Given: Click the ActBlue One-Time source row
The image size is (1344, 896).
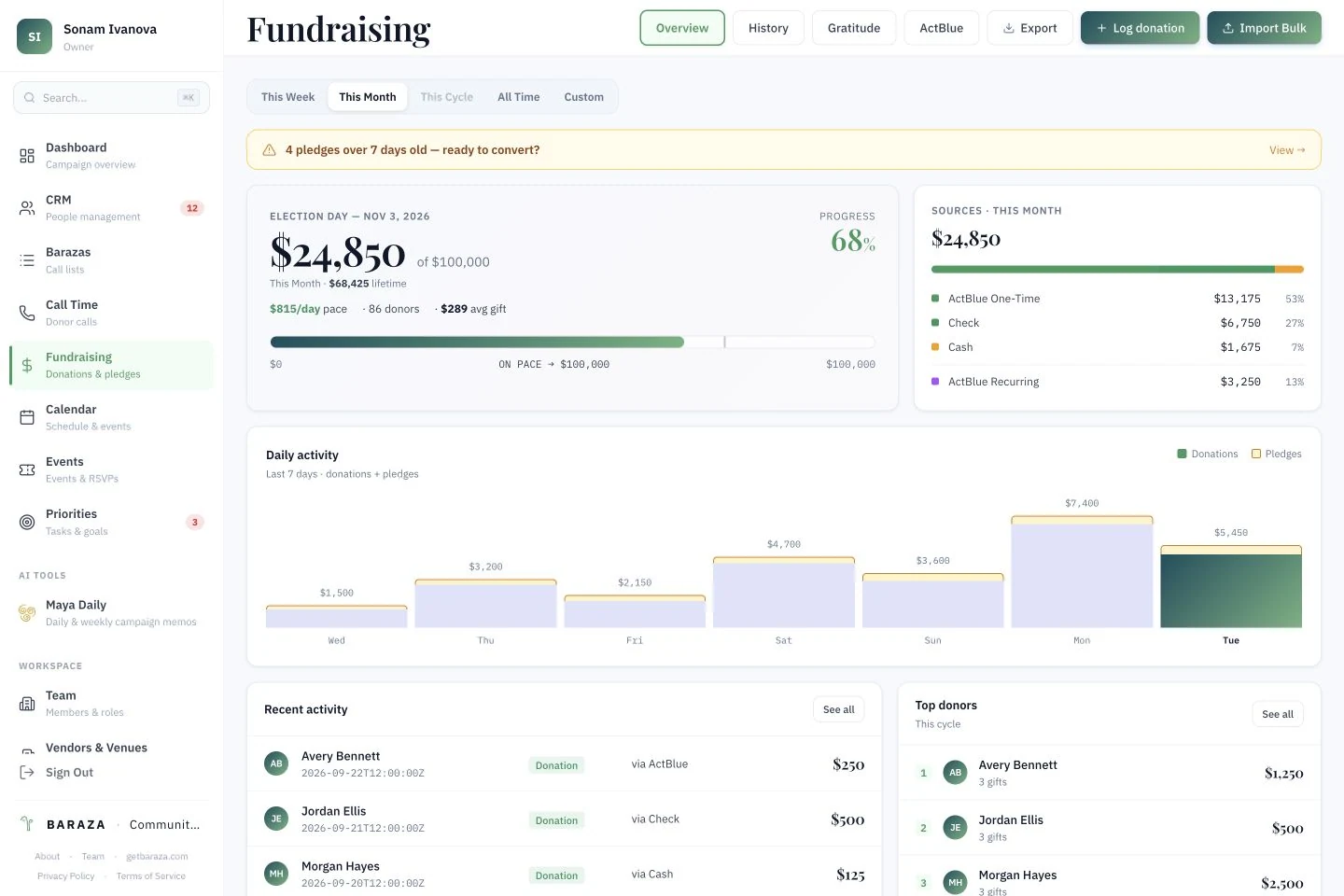Looking at the screenshot, I should [1117, 299].
